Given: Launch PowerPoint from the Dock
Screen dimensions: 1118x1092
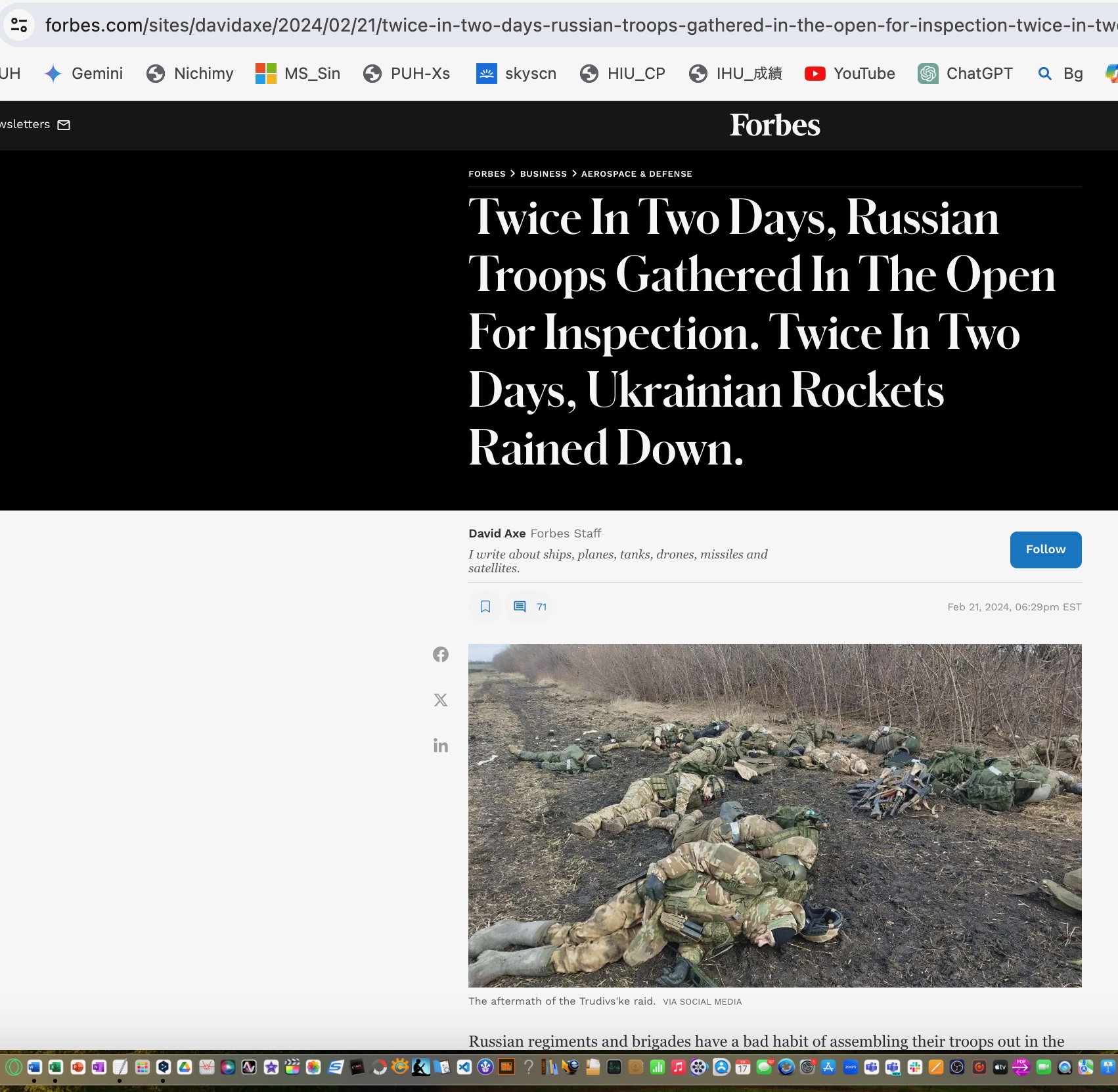Looking at the screenshot, I should click(x=78, y=1067).
